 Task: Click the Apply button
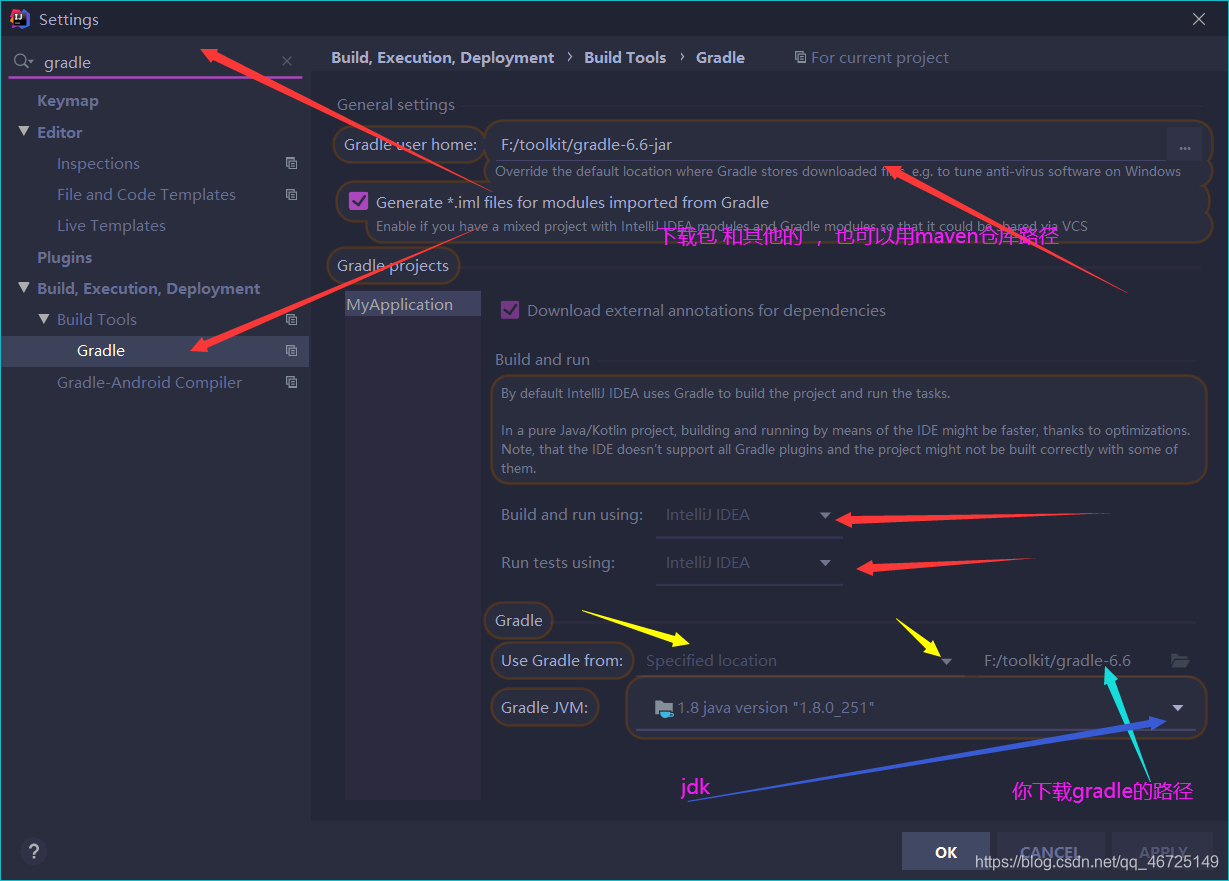pyautogui.click(x=1164, y=852)
